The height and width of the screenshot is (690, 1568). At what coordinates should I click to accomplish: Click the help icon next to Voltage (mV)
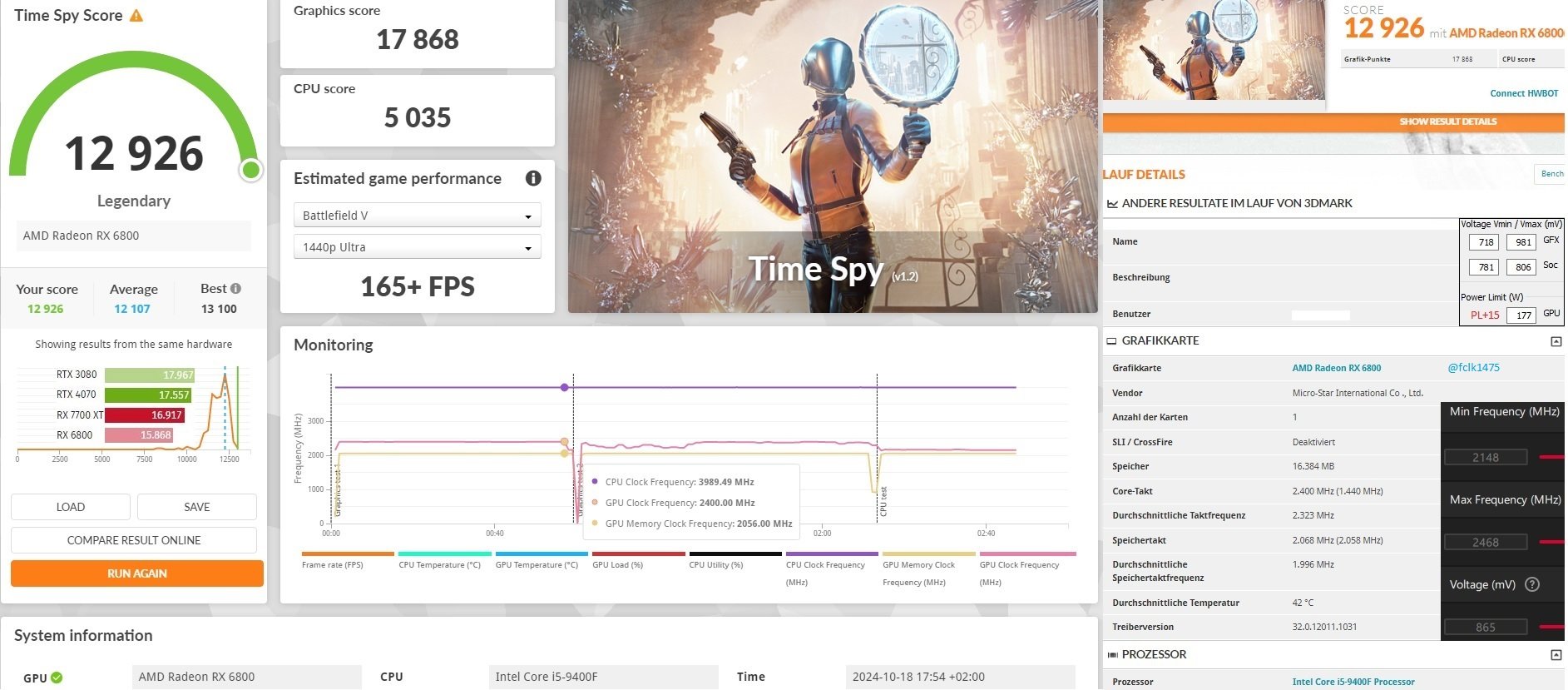pos(1531,584)
